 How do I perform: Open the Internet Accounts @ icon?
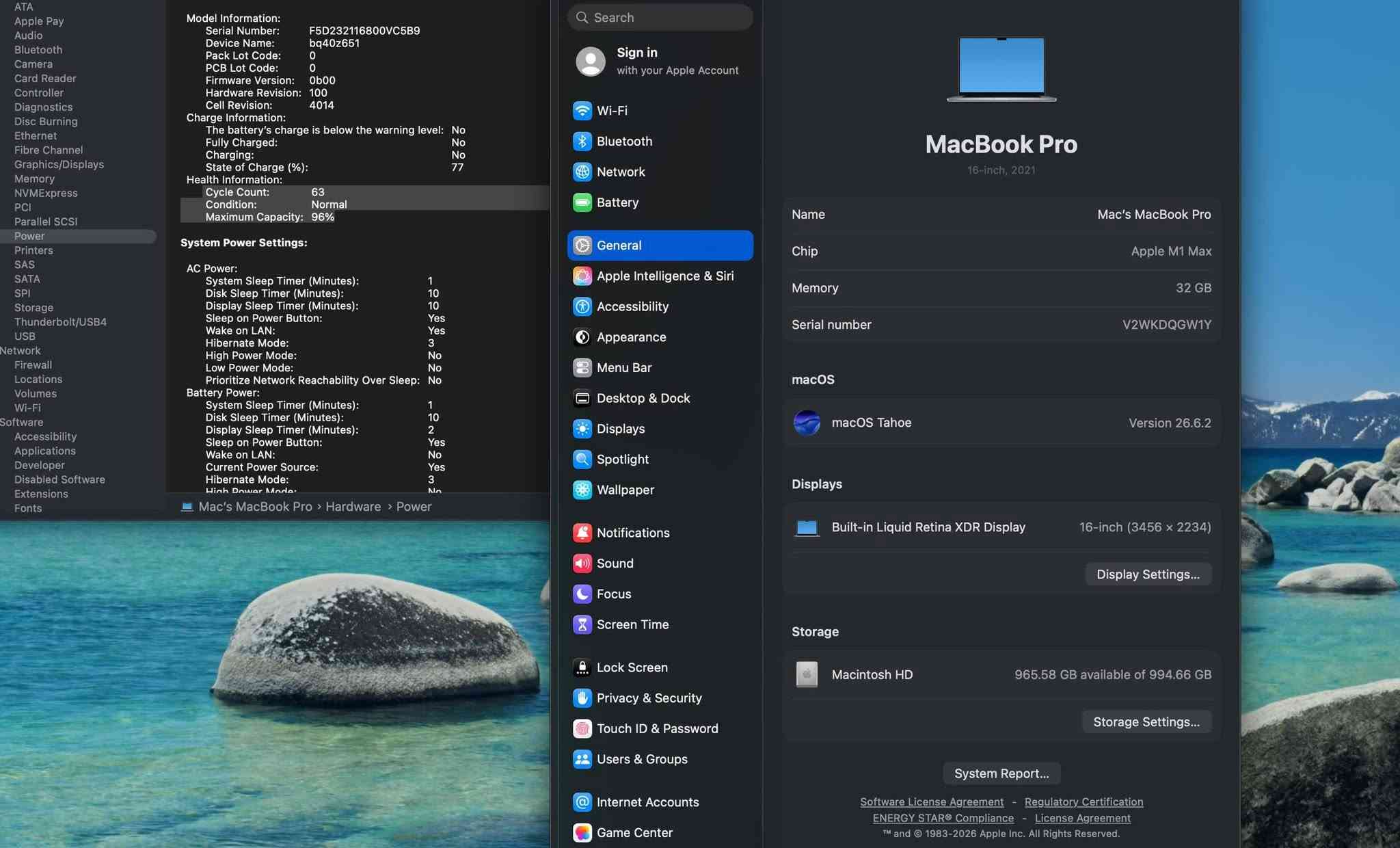click(582, 802)
